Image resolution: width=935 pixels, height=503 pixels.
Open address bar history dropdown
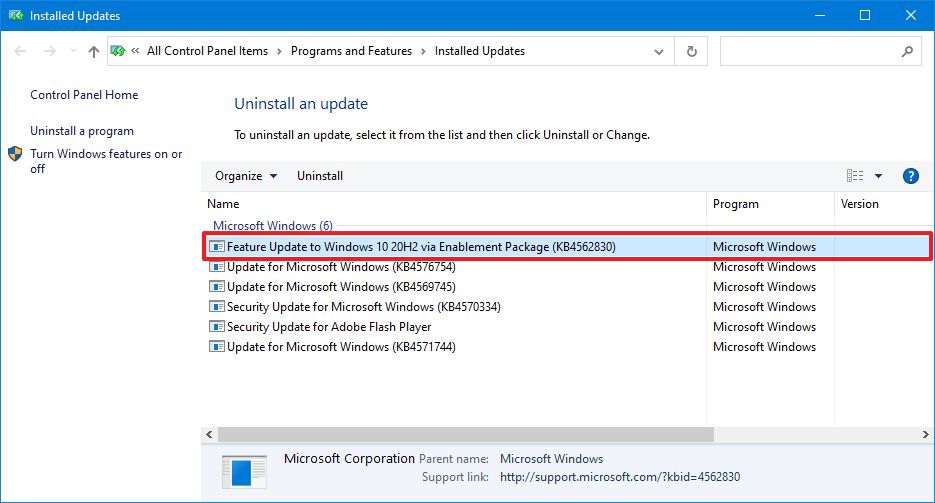[x=658, y=51]
